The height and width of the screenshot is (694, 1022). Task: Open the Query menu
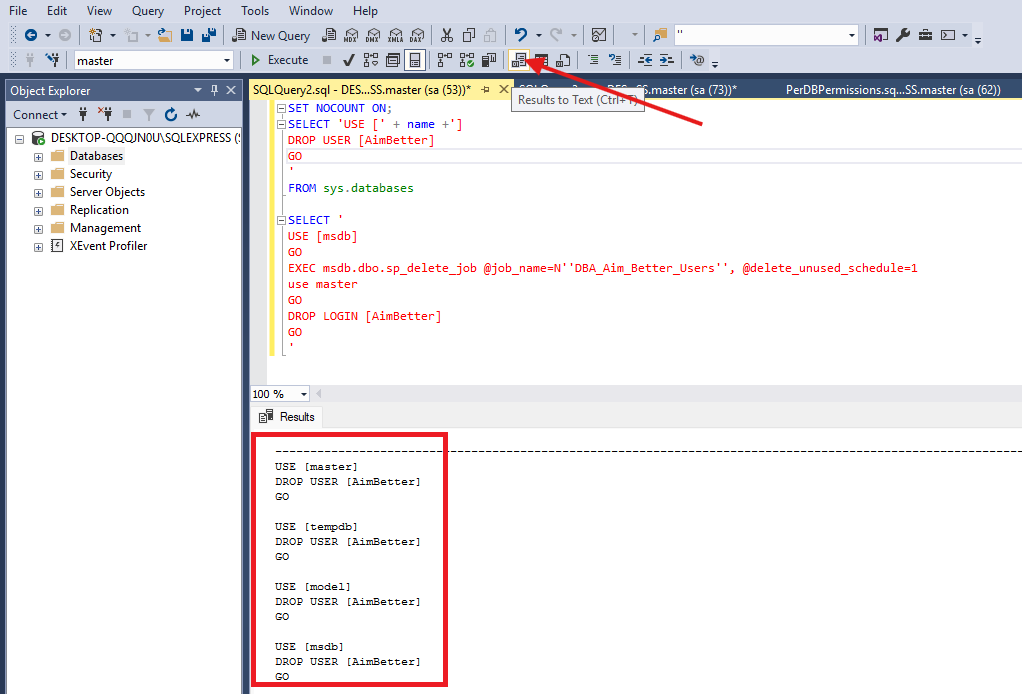pos(148,11)
